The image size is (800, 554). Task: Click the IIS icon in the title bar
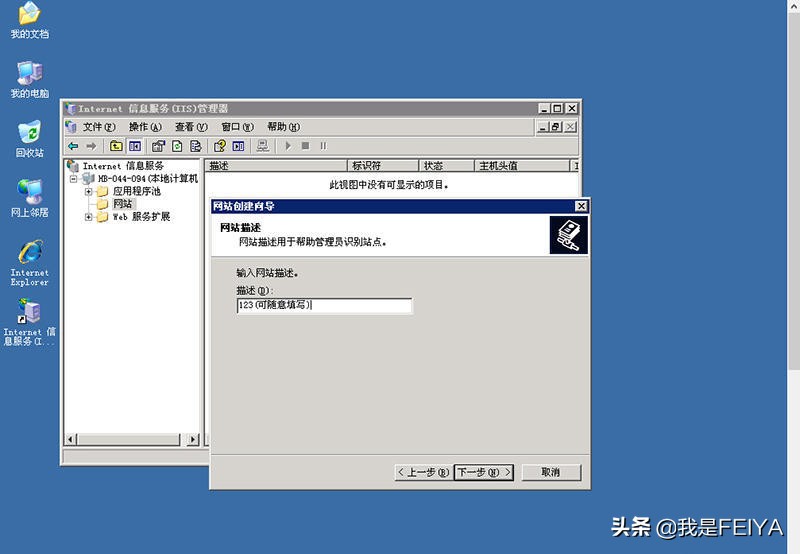[70, 109]
